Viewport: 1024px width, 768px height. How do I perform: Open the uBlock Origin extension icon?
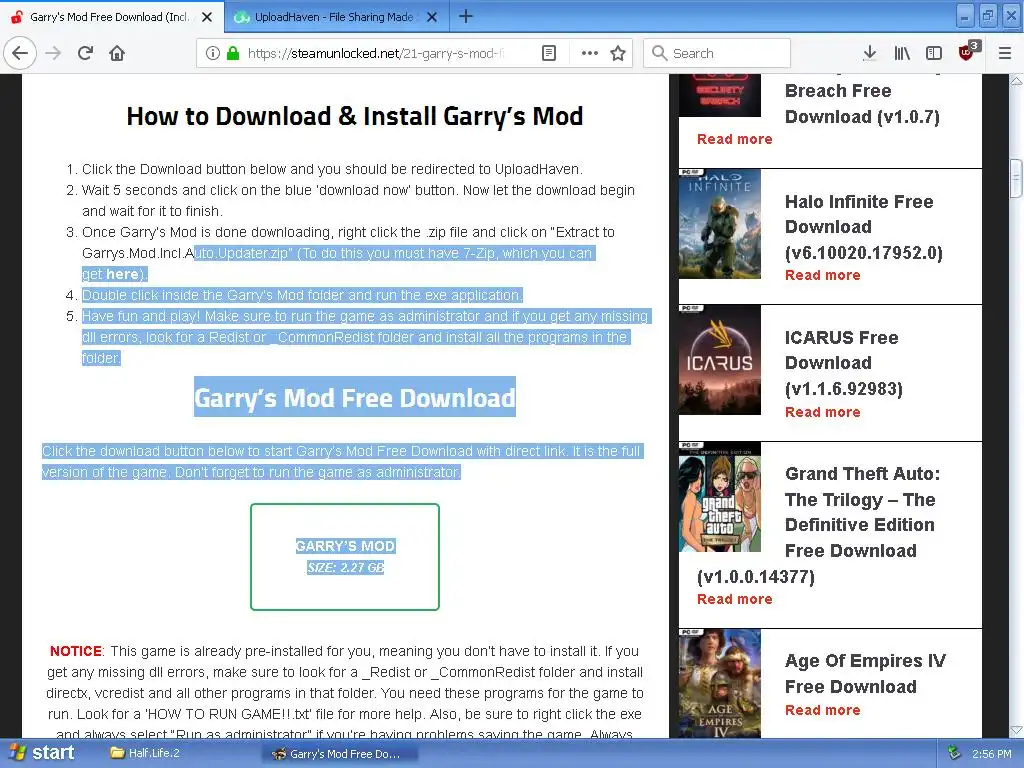(x=967, y=52)
